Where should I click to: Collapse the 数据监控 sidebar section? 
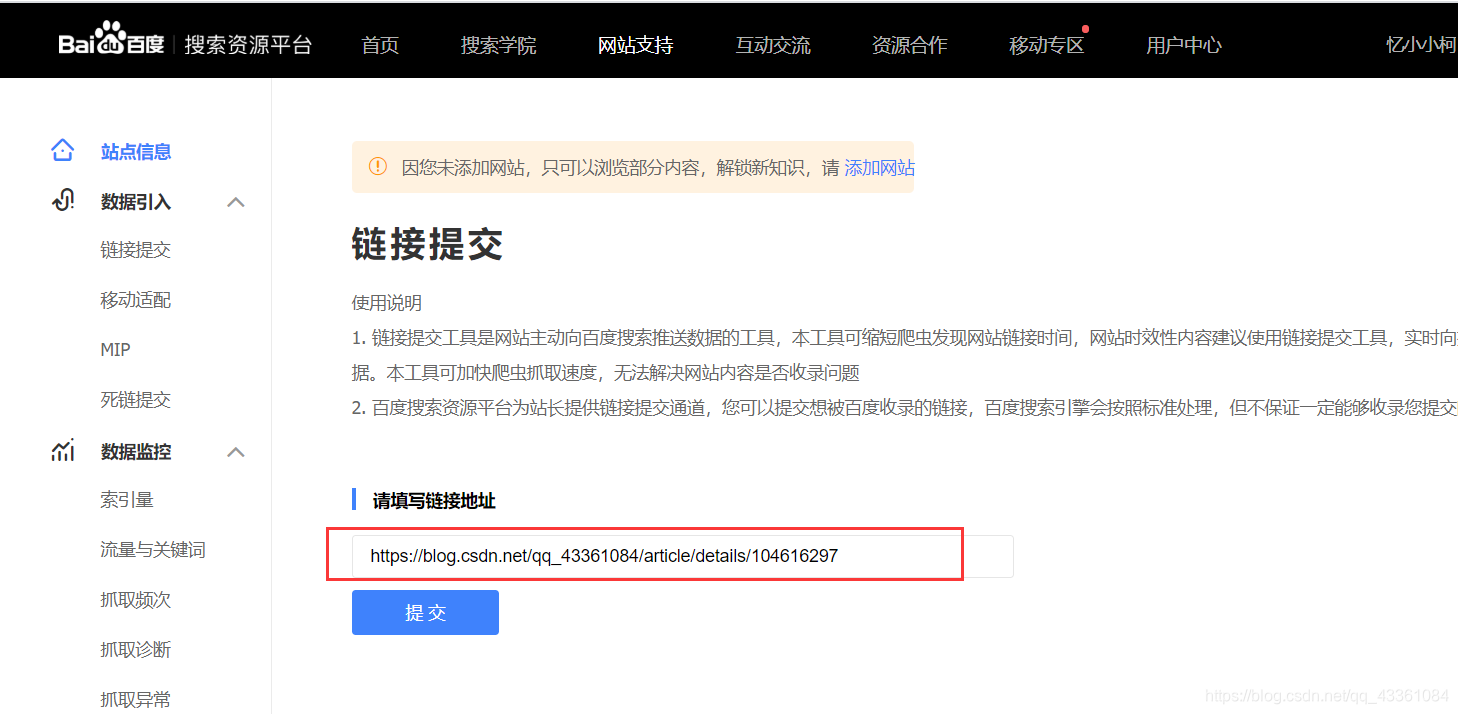point(236,451)
